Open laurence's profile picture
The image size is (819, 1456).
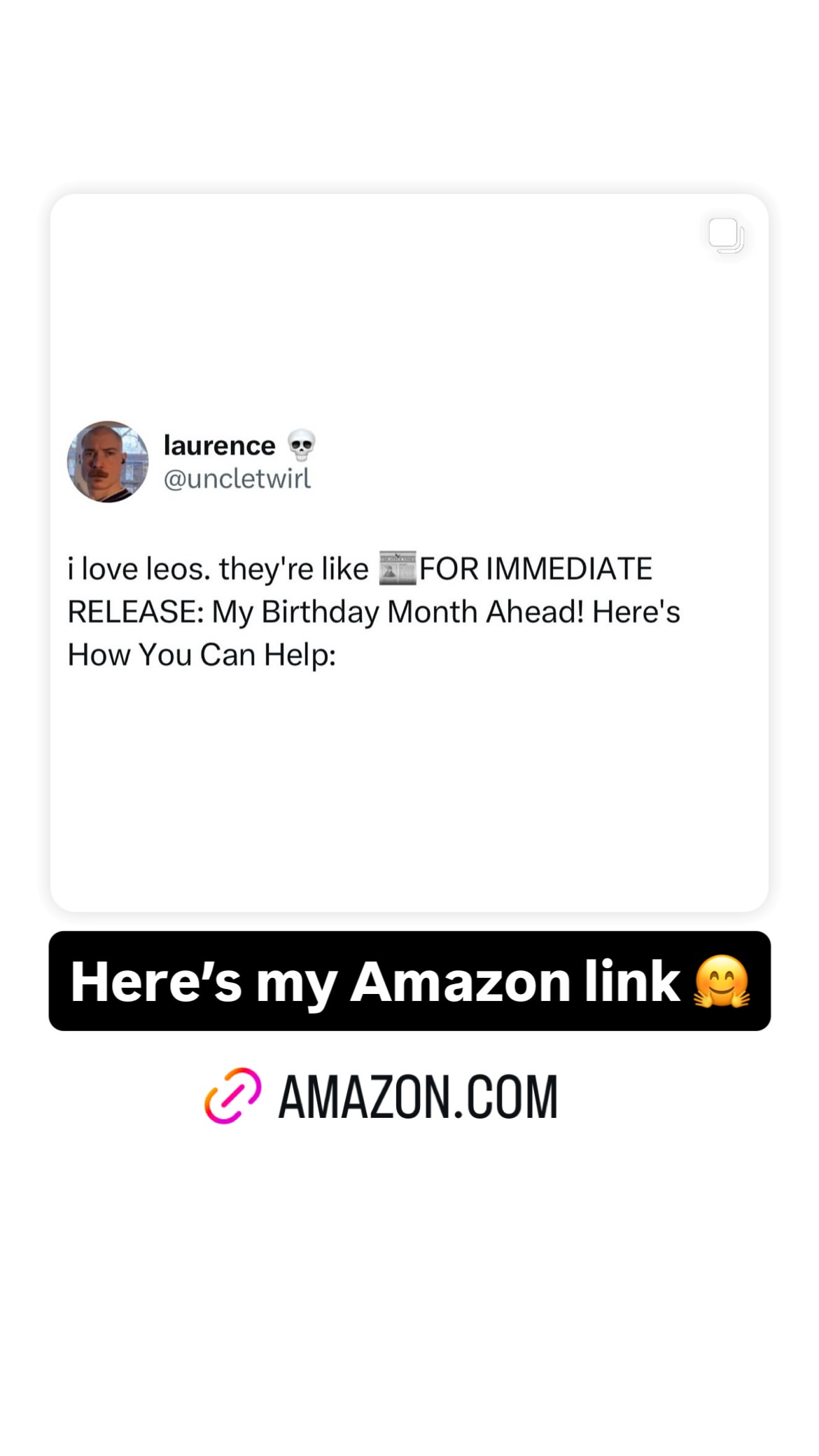(108, 461)
